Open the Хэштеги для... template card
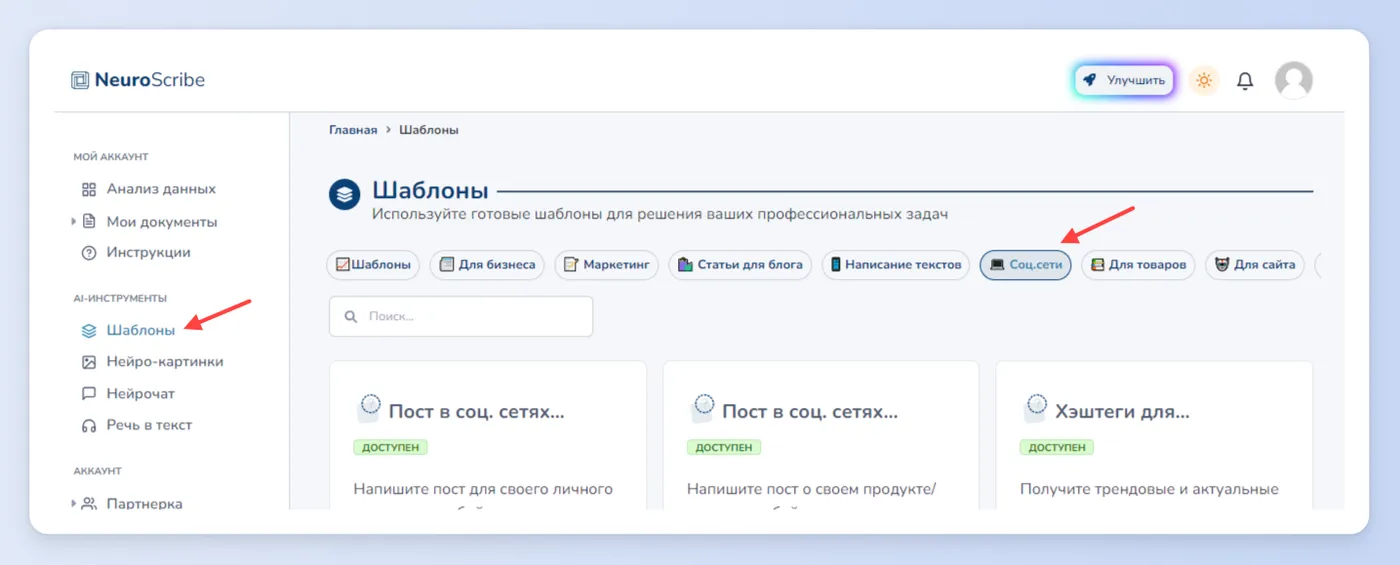 1154,435
